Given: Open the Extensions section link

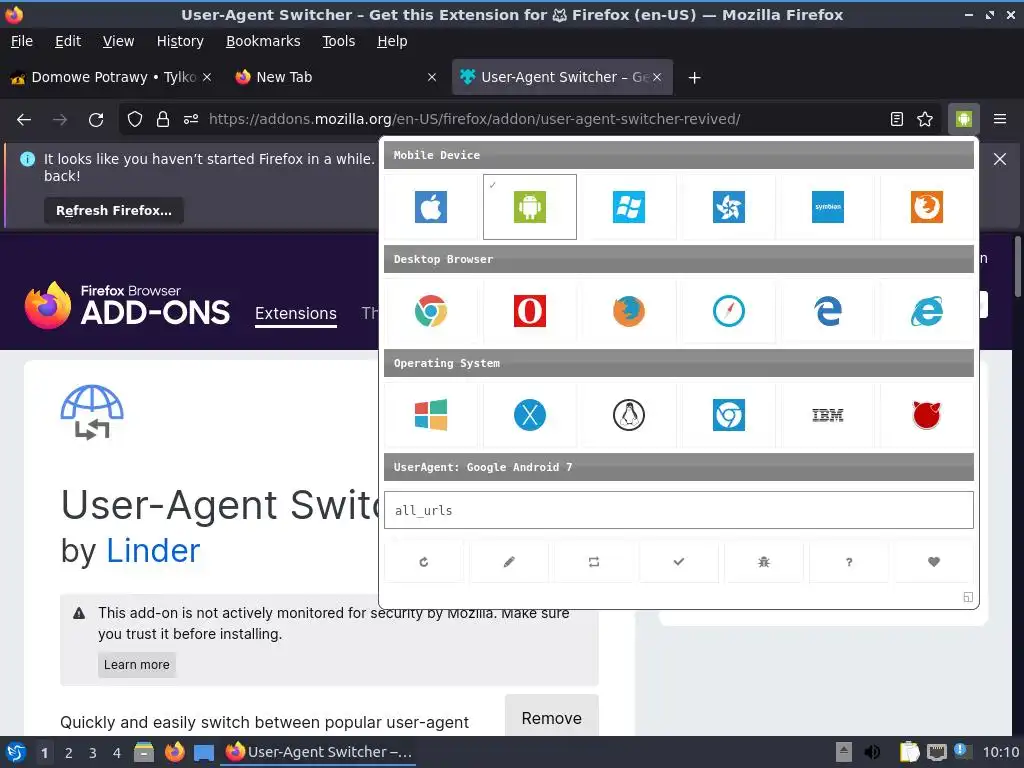Looking at the screenshot, I should pos(296,313).
